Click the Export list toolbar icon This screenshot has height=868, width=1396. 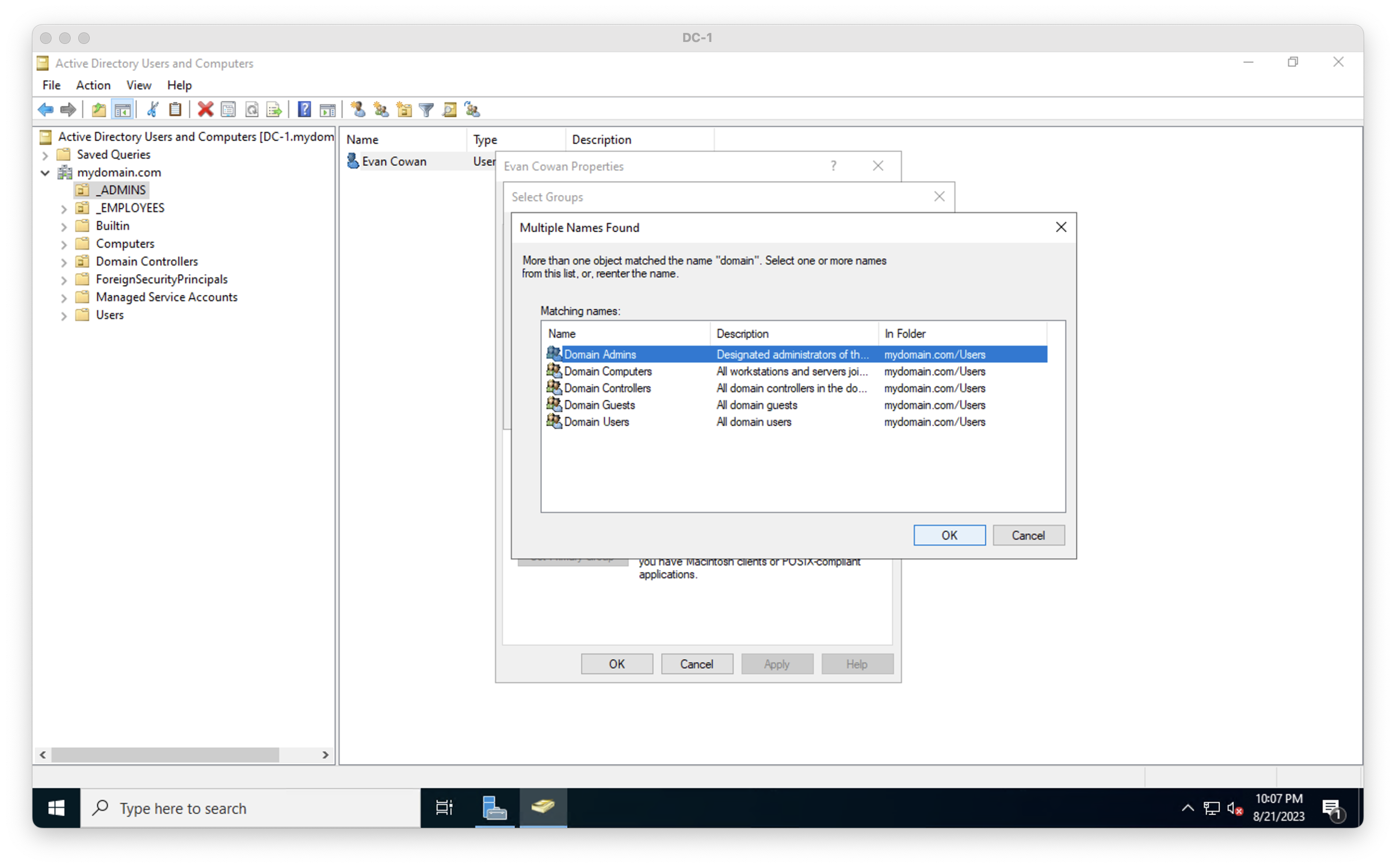(x=274, y=109)
